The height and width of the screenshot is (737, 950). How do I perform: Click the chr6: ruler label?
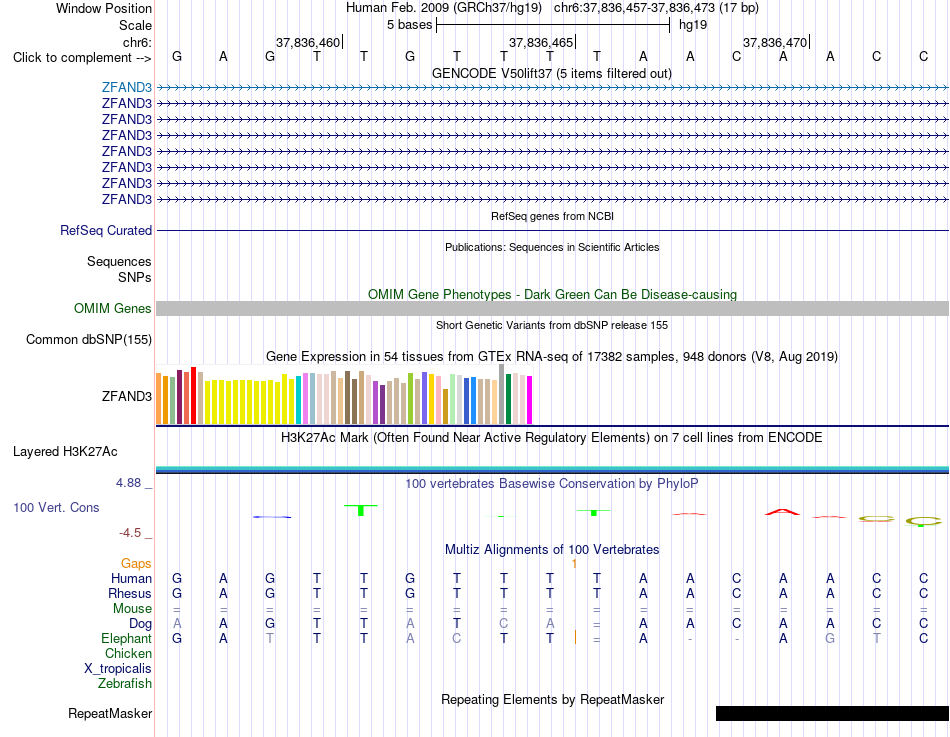(138, 42)
